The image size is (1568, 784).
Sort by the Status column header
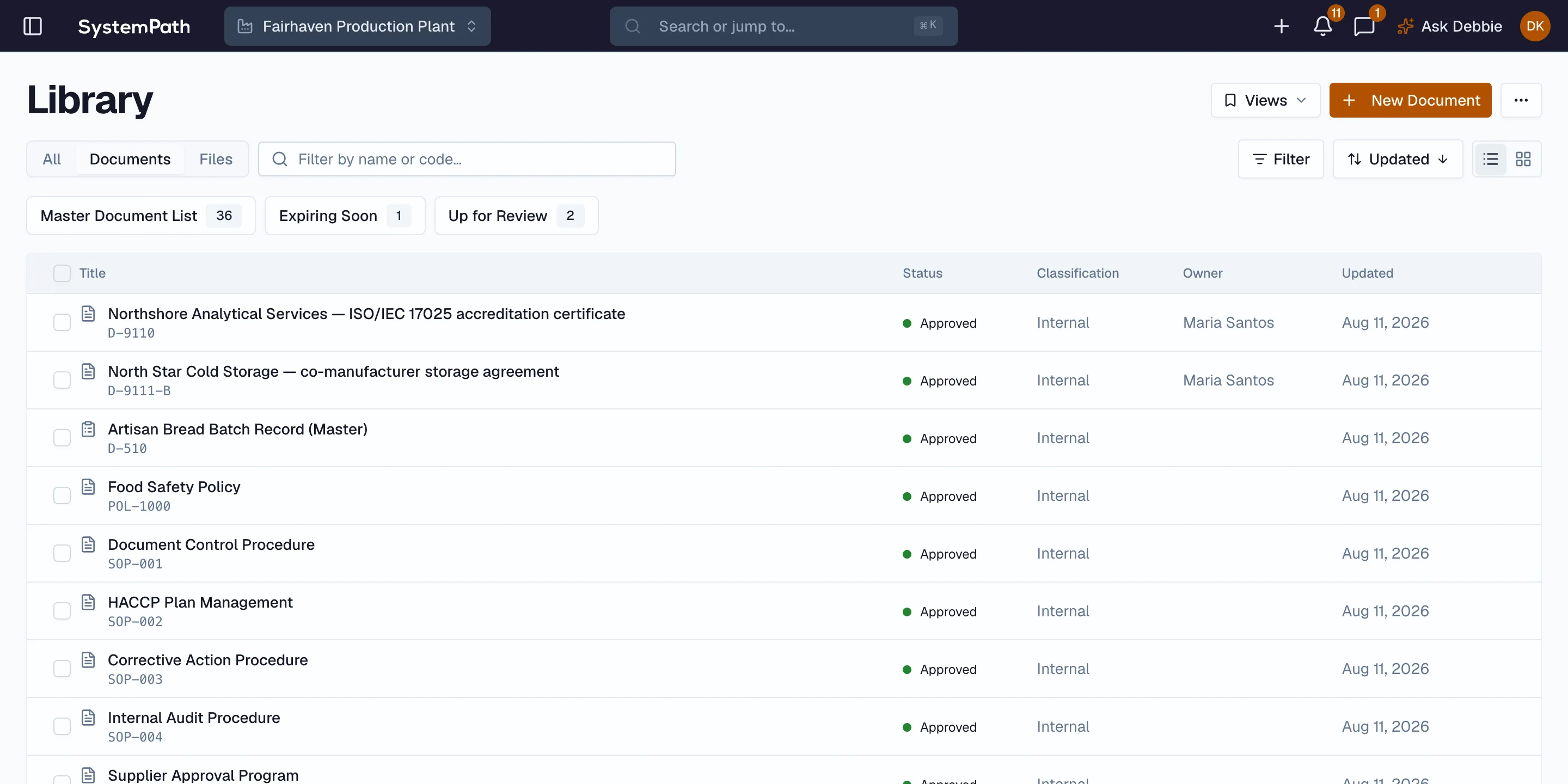click(922, 273)
